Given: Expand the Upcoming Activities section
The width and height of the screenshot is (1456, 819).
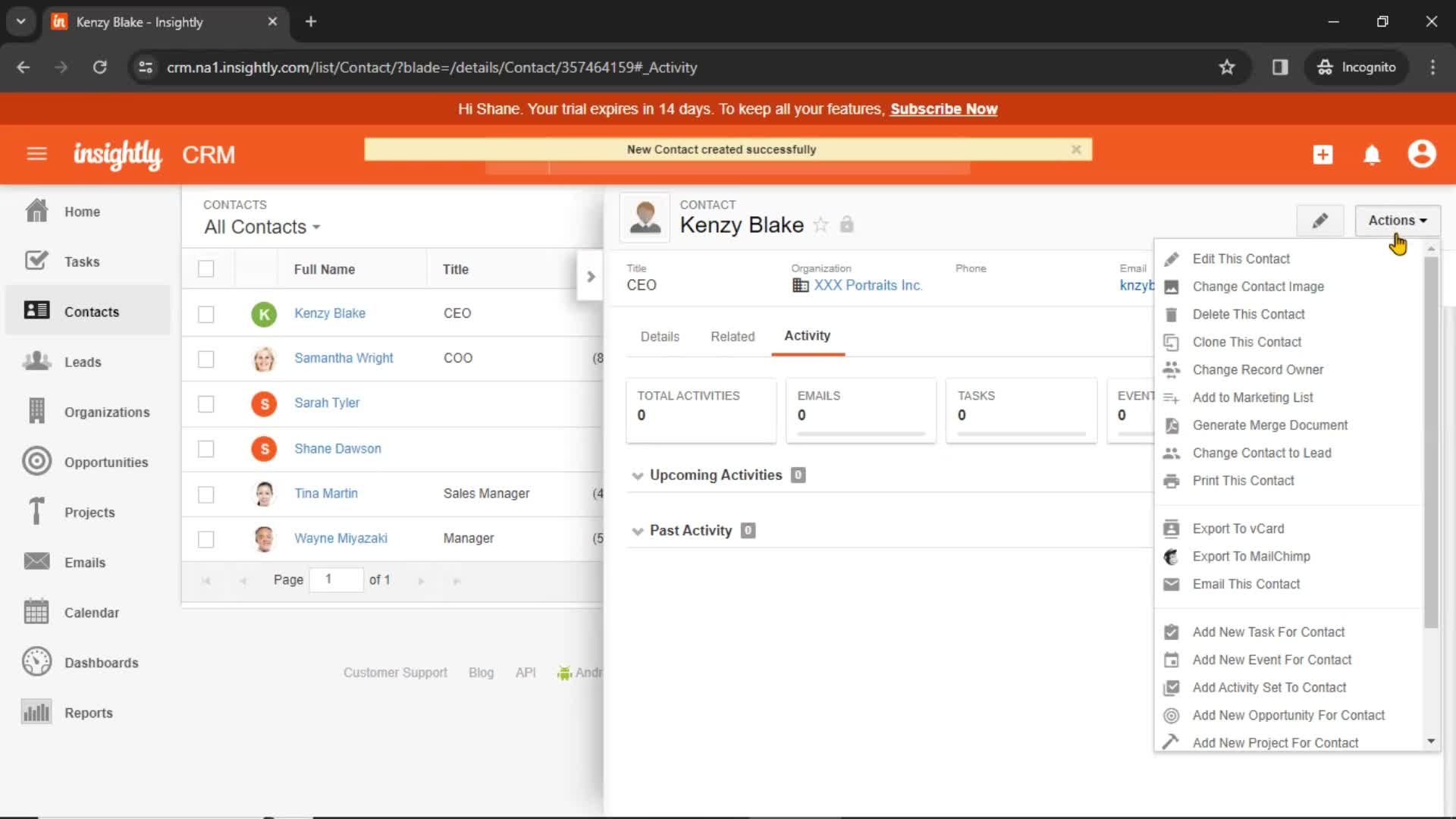Looking at the screenshot, I should [637, 475].
